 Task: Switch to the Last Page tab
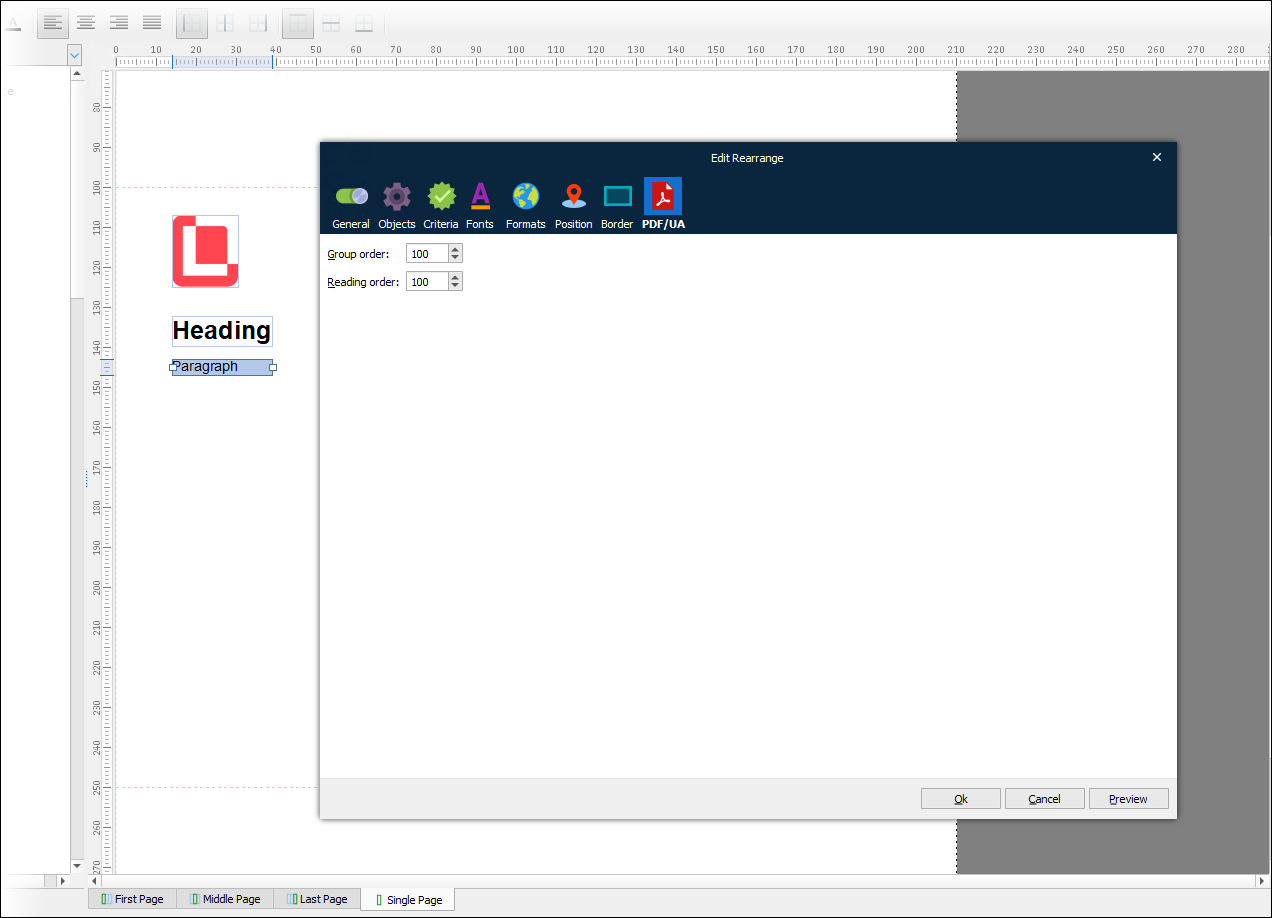[x=317, y=899]
